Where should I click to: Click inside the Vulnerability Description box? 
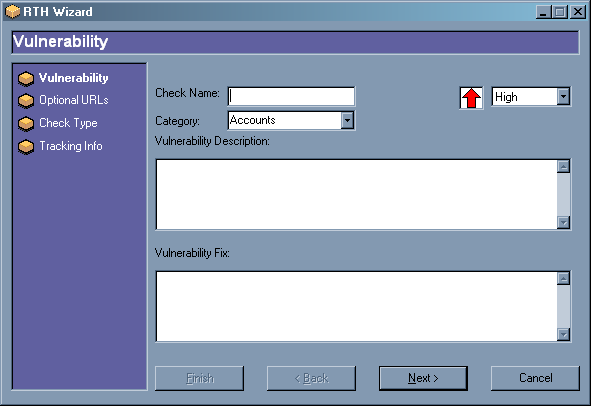(x=357, y=194)
